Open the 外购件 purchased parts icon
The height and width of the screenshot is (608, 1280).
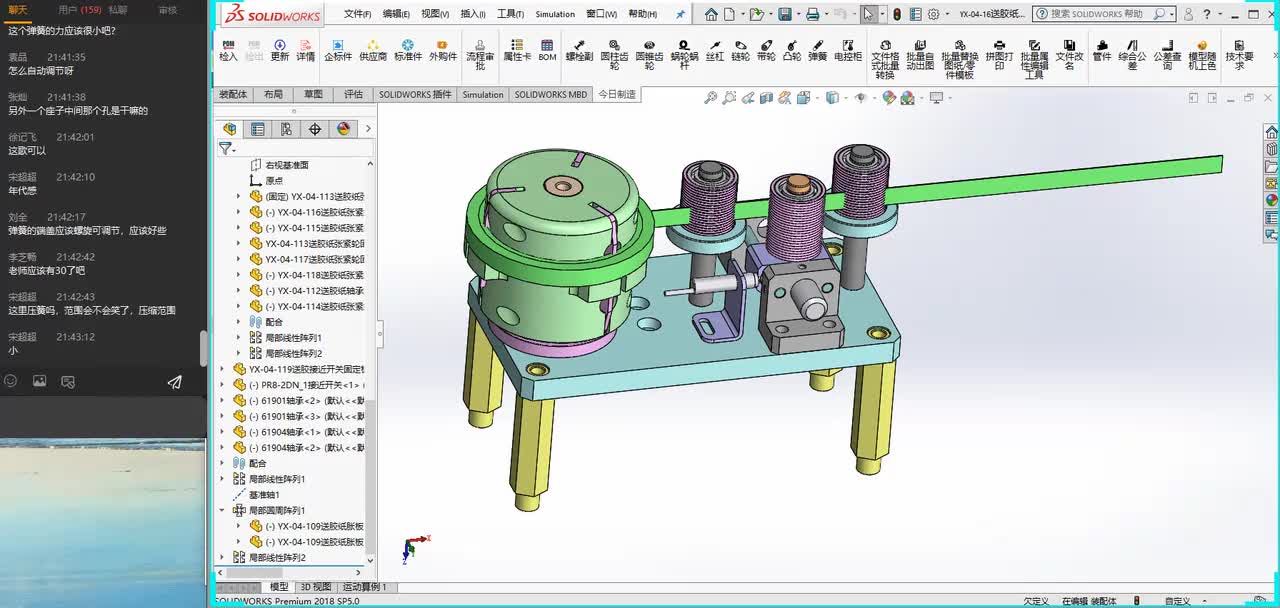pyautogui.click(x=443, y=51)
